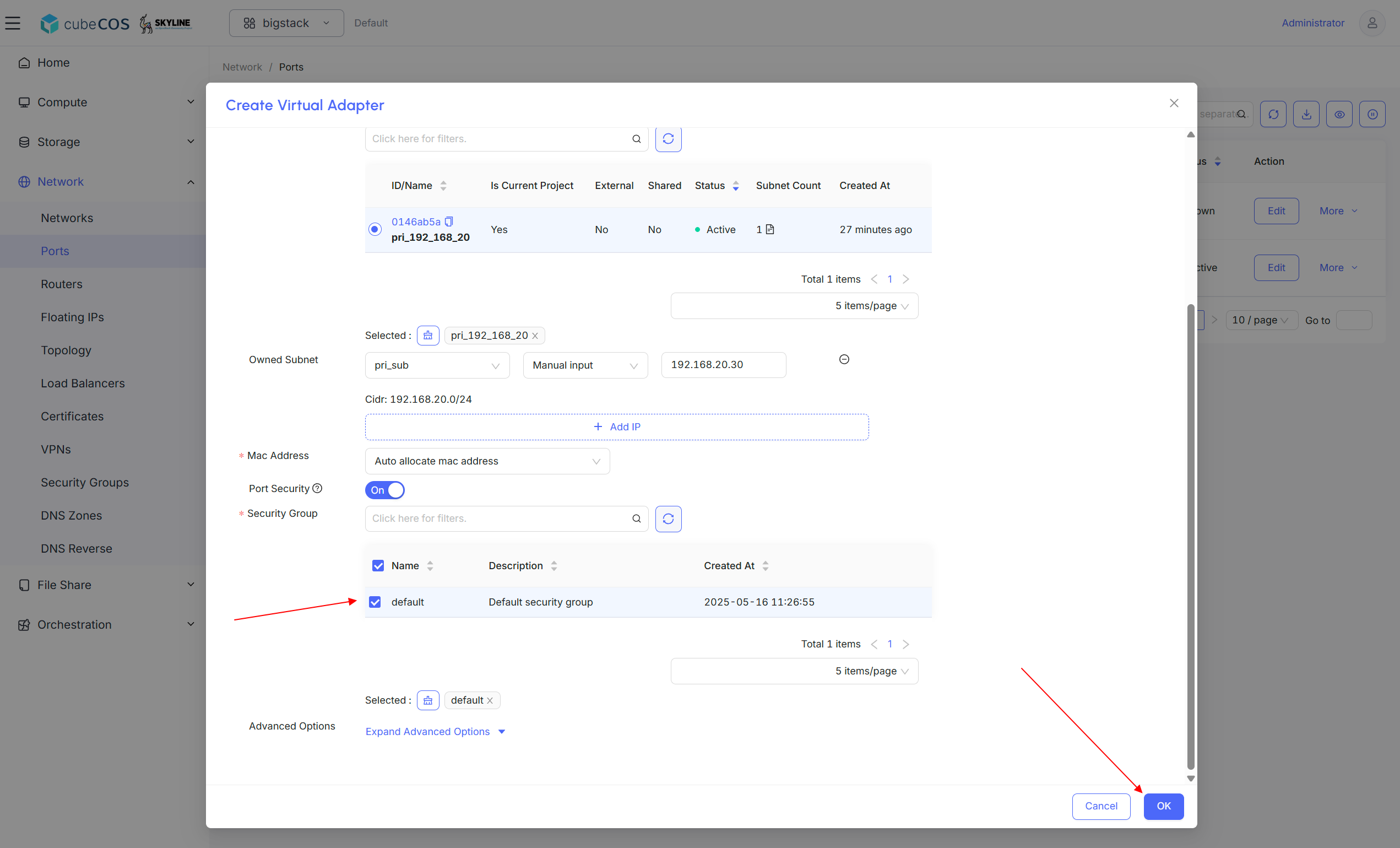The height and width of the screenshot is (848, 1400).
Task: Click the IP address field 192.168.20.30
Action: [x=723, y=365]
